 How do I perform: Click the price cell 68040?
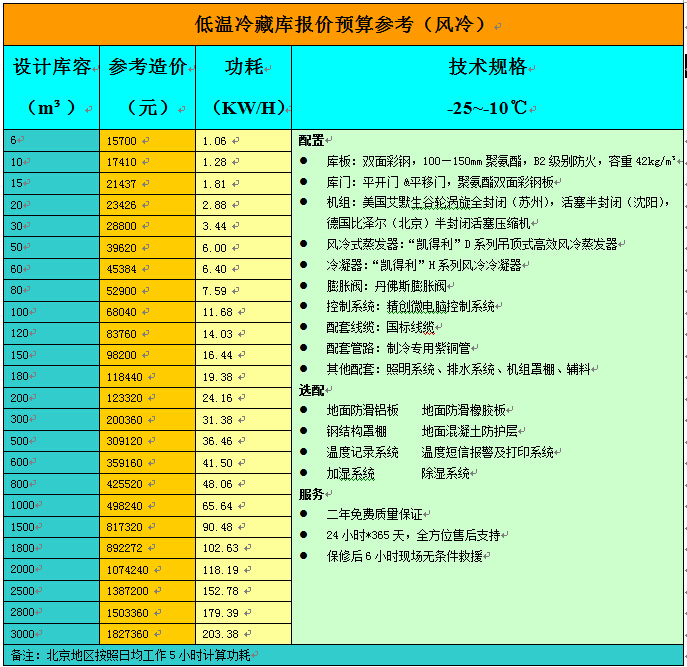[122, 312]
